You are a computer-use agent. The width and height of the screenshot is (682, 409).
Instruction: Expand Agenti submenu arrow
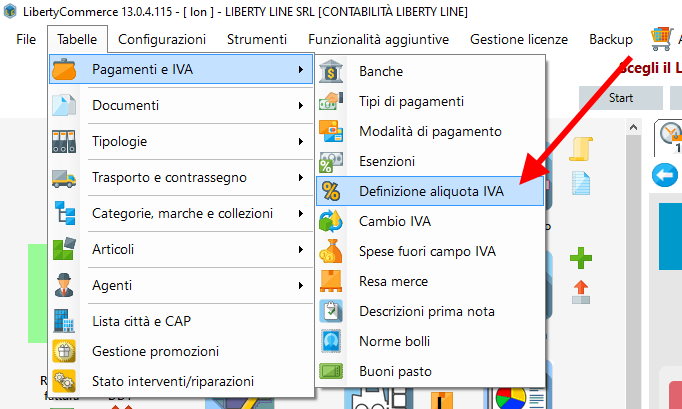[x=301, y=285]
